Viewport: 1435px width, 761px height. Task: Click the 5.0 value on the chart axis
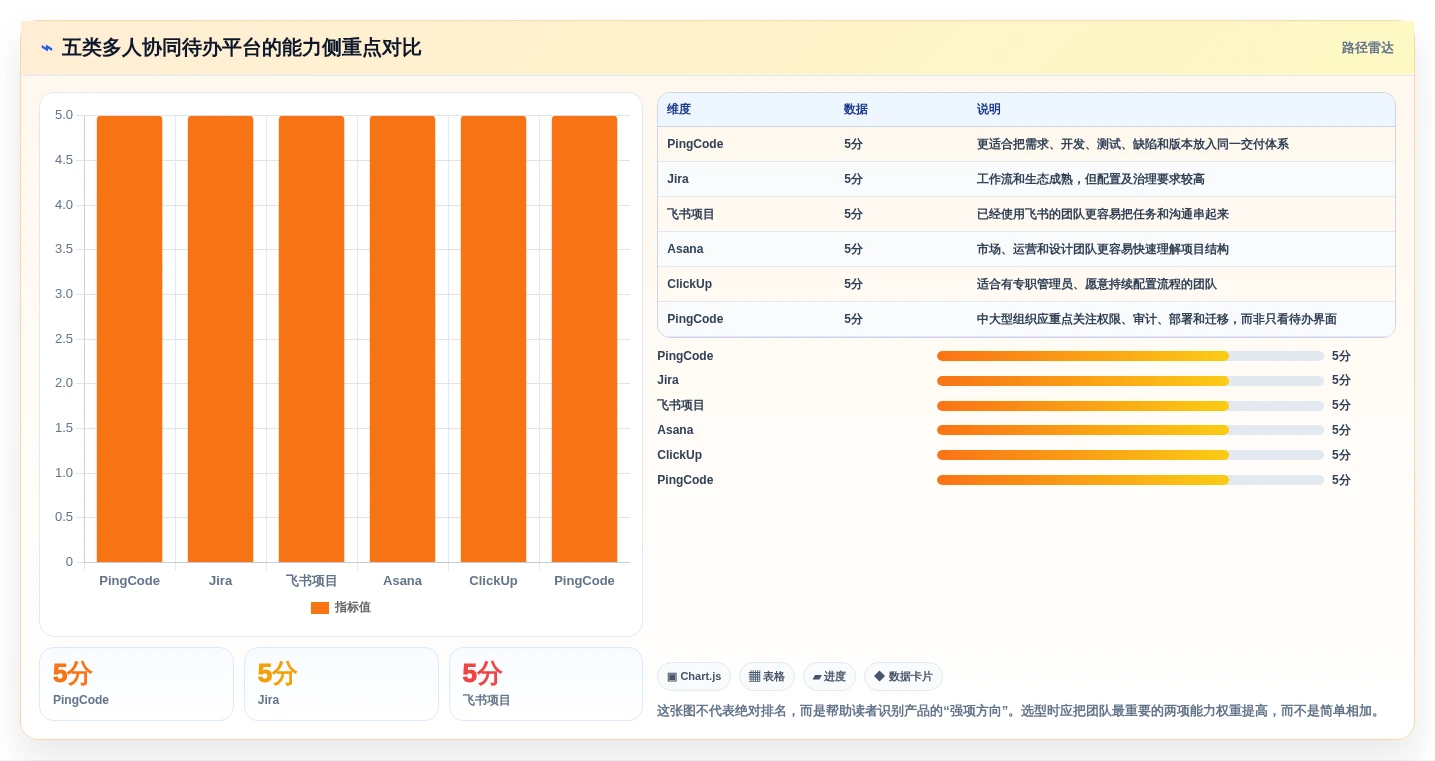[64, 115]
